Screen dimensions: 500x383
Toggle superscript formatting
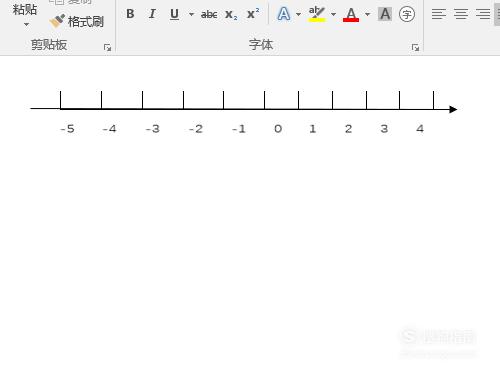253,14
